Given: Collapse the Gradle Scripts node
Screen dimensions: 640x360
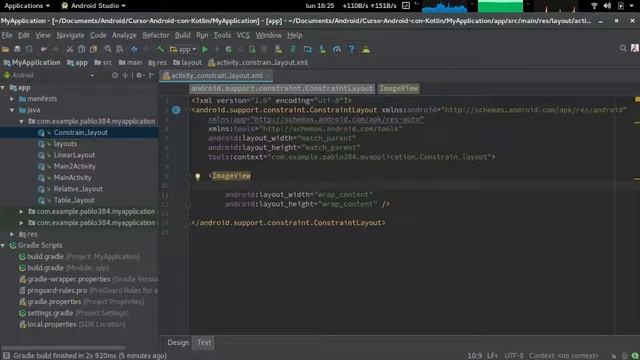Looking at the screenshot, I should point(3,245).
